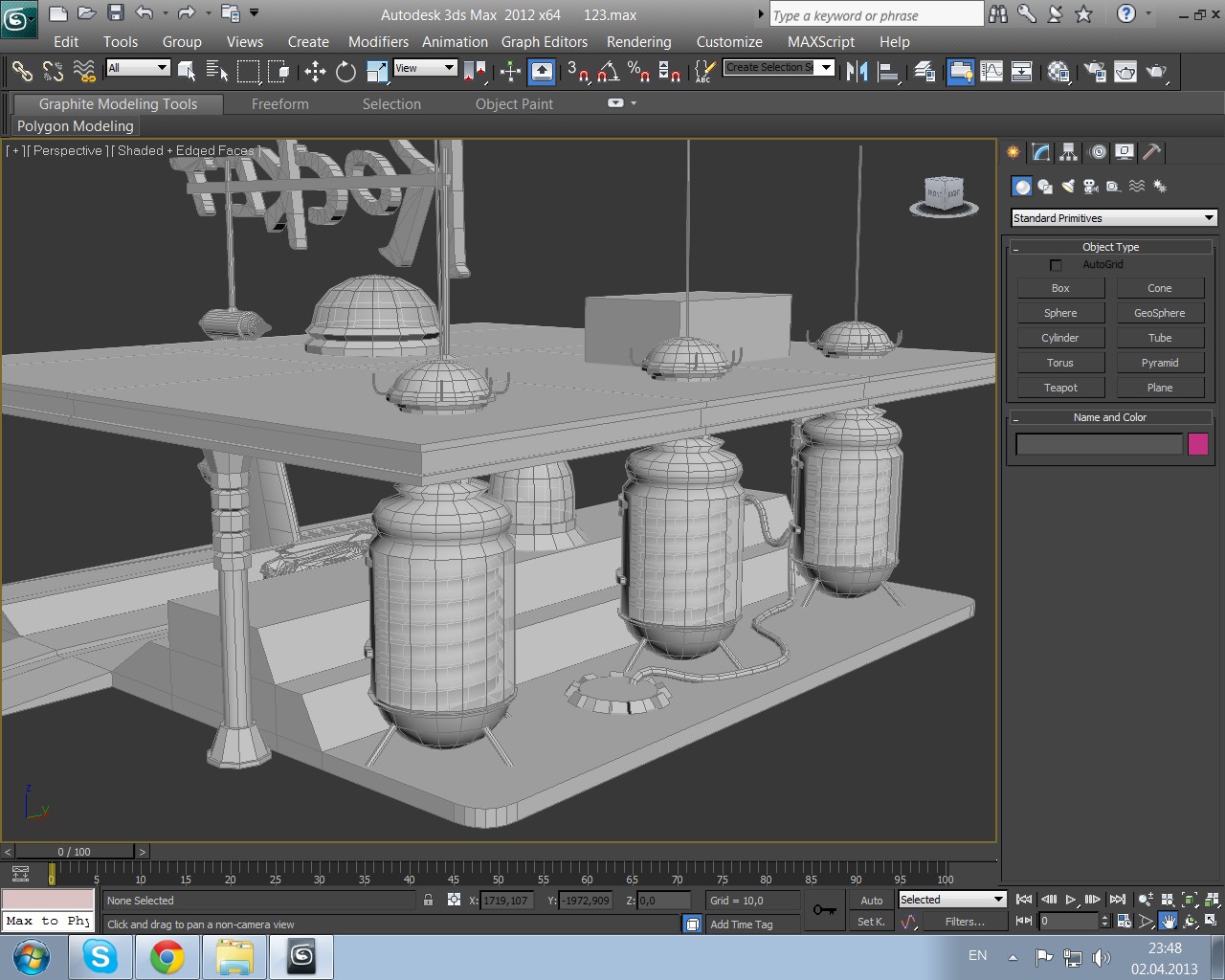Switch to the Freeform ribbon tab
The height and width of the screenshot is (980, 1225).
point(279,104)
